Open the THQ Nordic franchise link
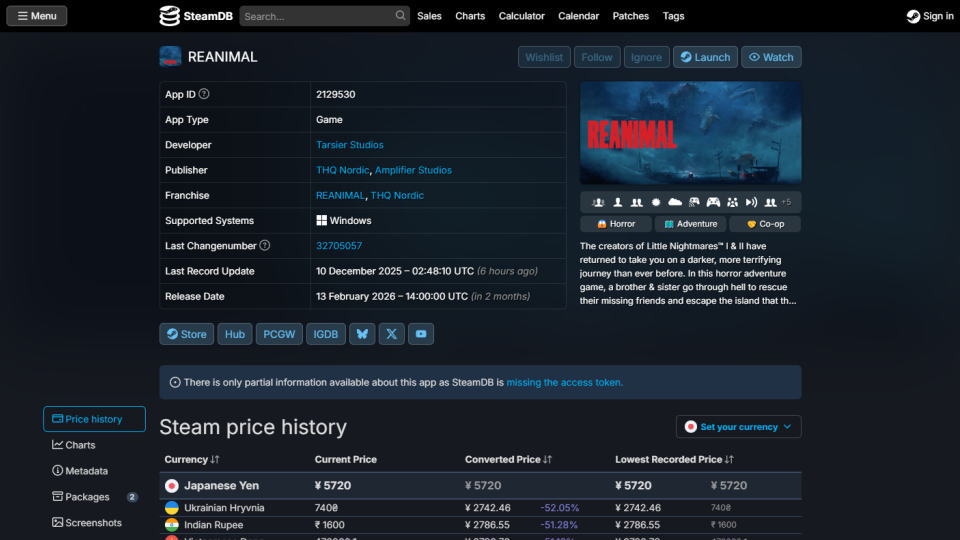The height and width of the screenshot is (540, 960). pos(397,195)
